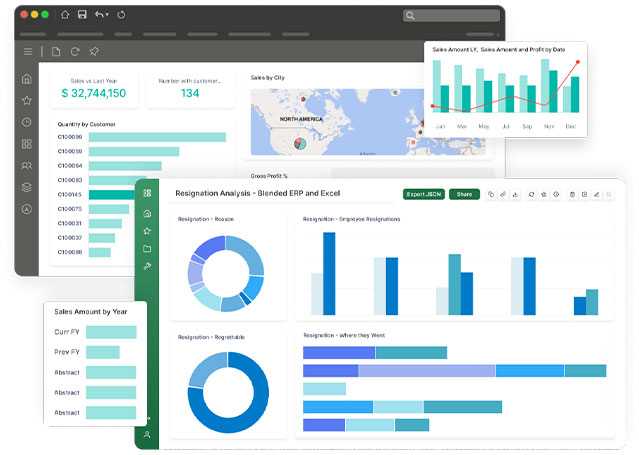Expand the undo dropdown arrow in title bar
Screen dimensions: 639x455
tap(108, 16)
